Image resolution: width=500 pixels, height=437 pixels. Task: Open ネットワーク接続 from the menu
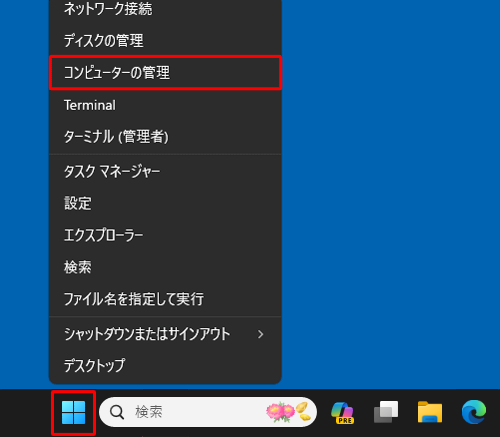coord(165,9)
